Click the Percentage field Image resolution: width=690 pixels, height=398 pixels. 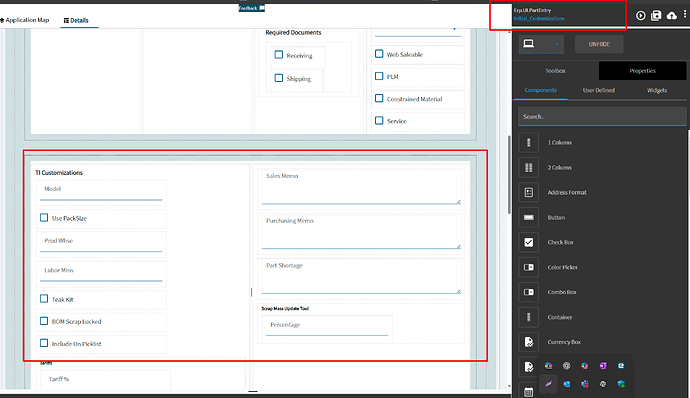click(x=327, y=329)
